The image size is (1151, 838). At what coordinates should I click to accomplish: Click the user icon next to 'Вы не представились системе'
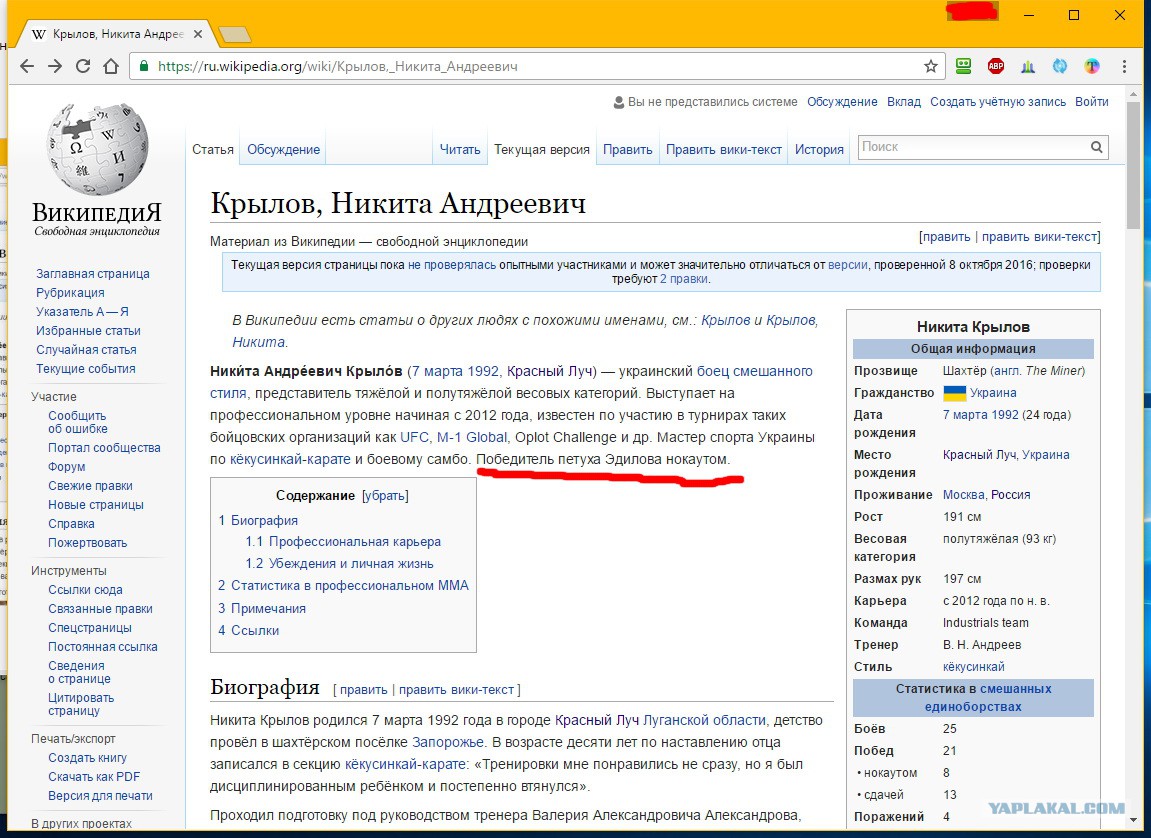point(619,102)
